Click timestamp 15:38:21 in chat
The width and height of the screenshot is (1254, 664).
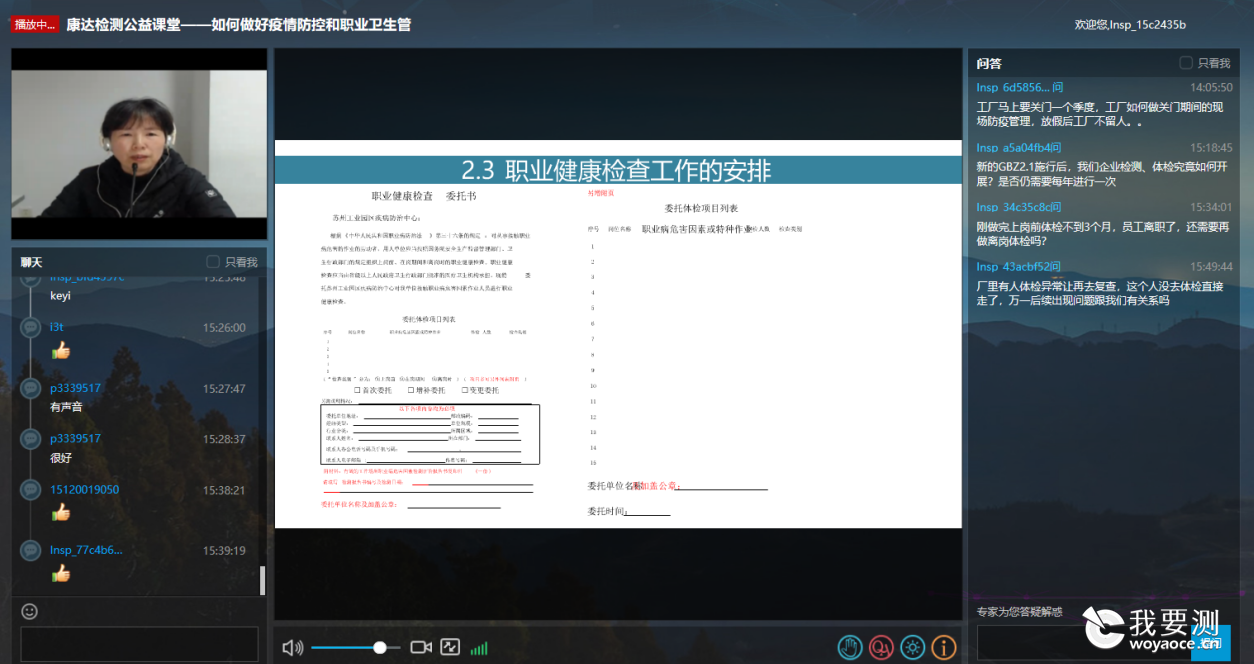click(224, 490)
